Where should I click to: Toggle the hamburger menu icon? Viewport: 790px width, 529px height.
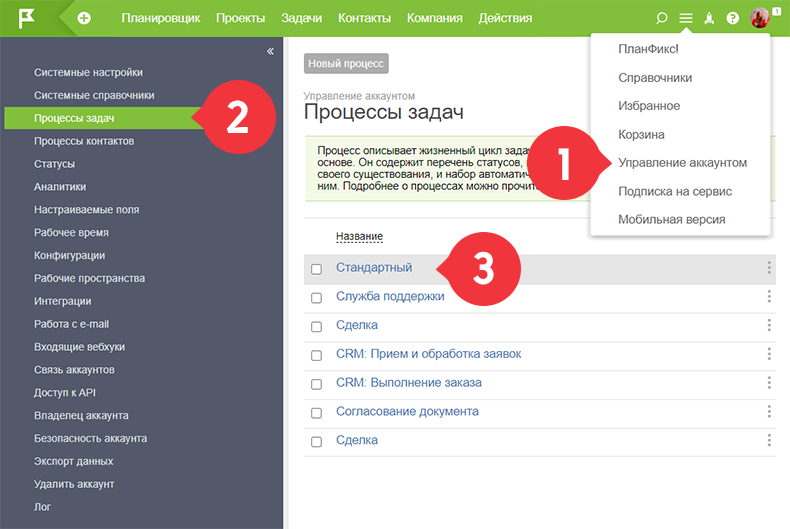click(x=686, y=18)
